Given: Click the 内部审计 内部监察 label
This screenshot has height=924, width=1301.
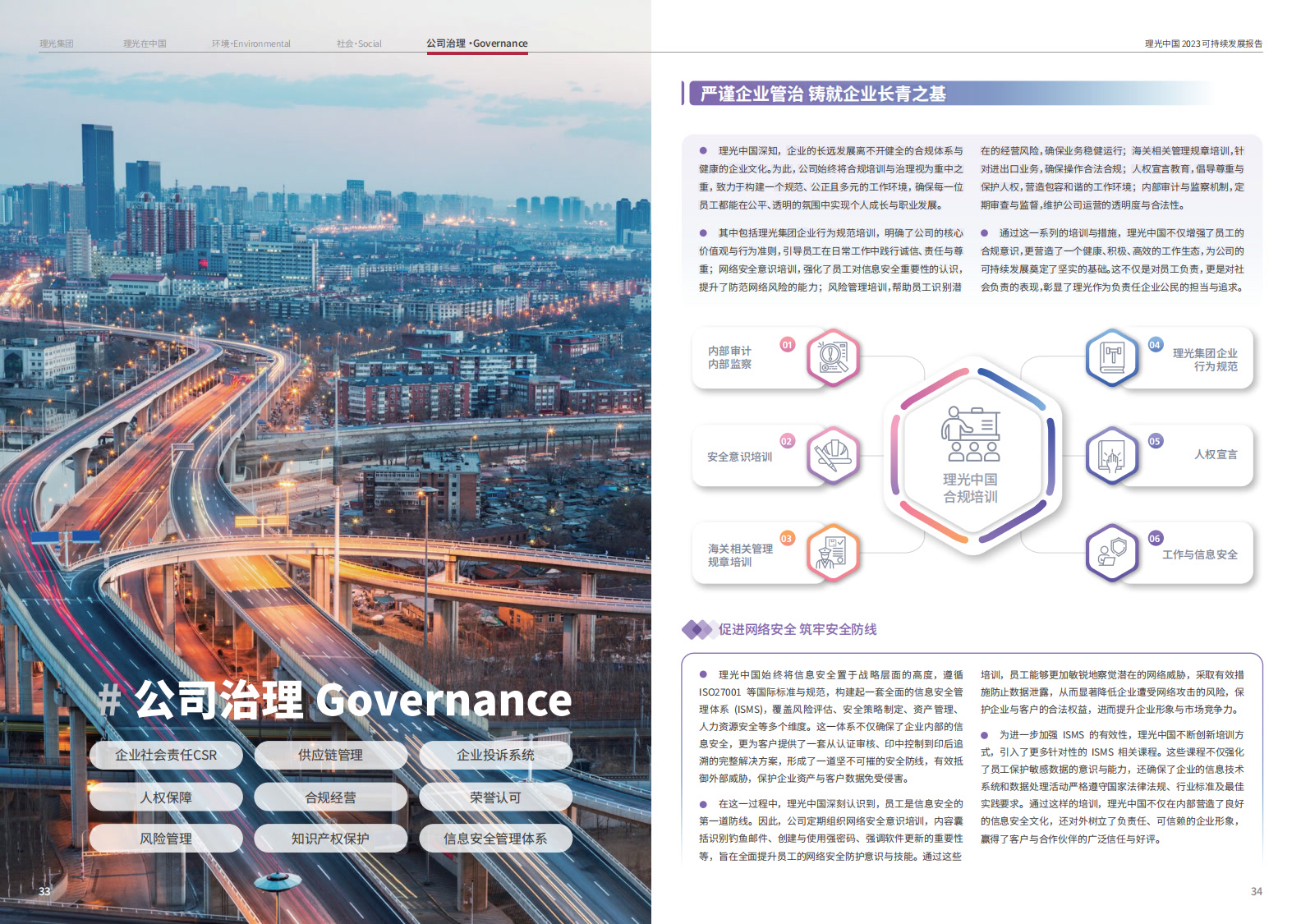Looking at the screenshot, I should point(729,357).
